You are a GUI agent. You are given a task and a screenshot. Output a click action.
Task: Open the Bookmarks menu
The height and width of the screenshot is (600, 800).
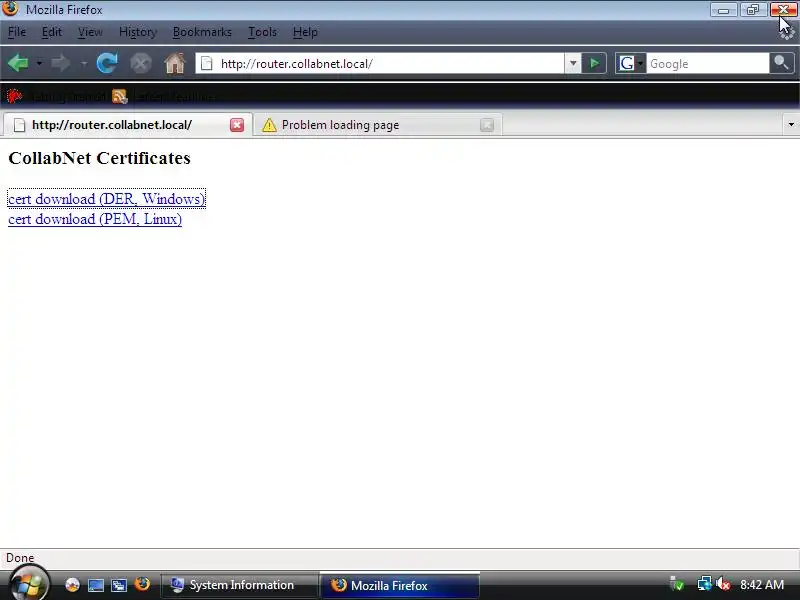click(202, 32)
